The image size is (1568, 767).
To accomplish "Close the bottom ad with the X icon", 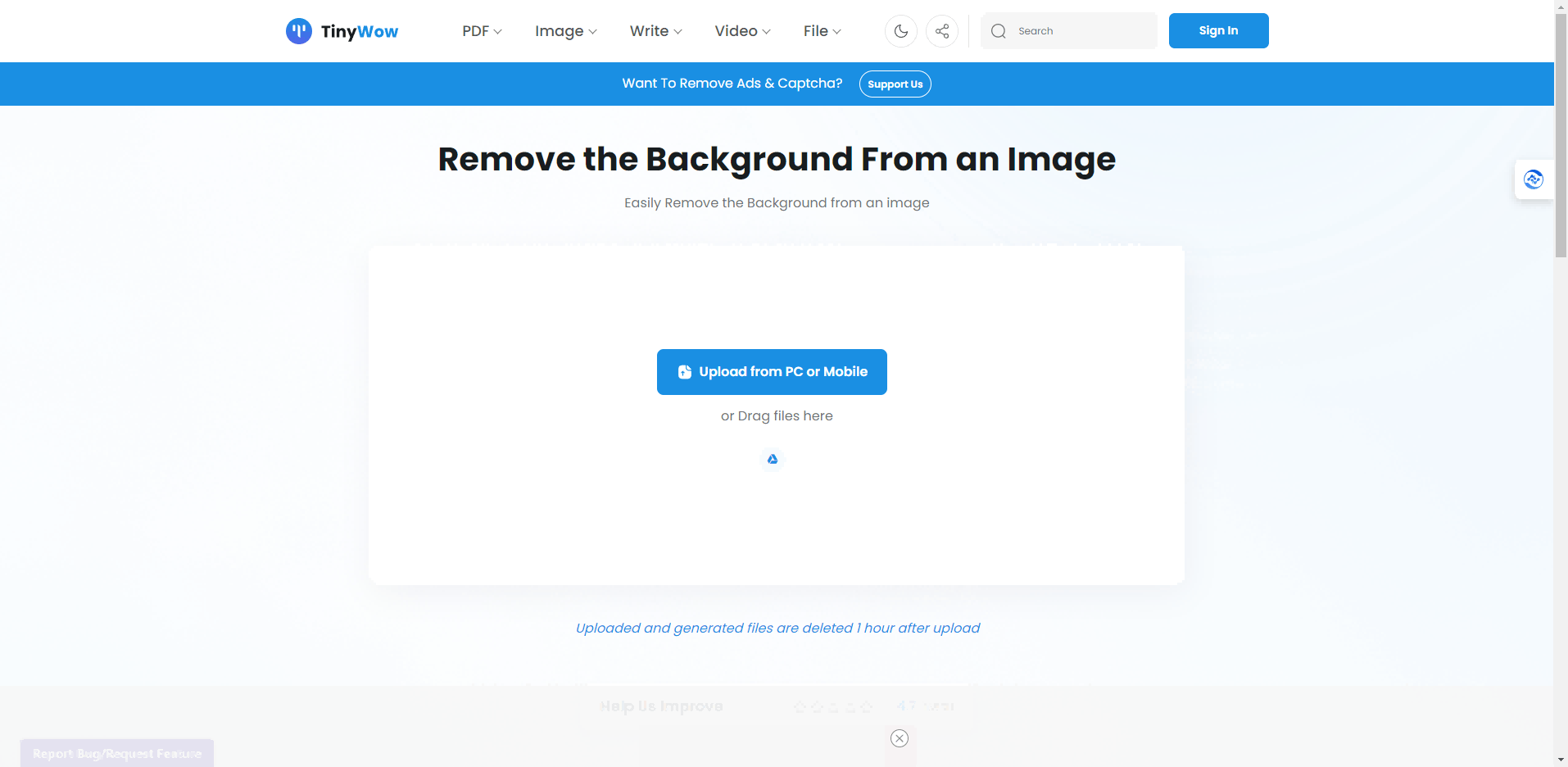I will pos(900,738).
